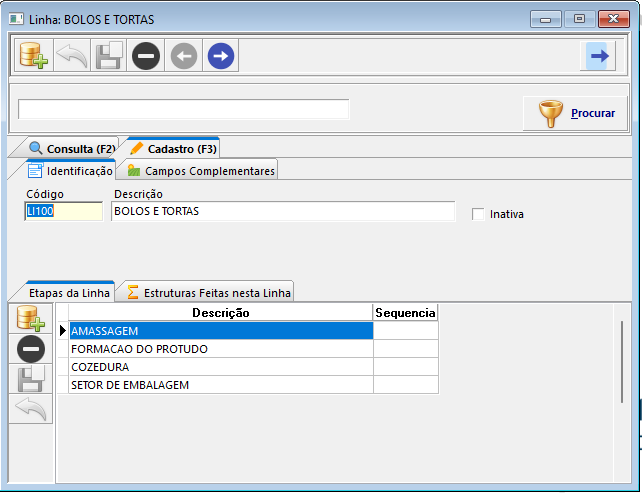Open the Campos Complementares tab
This screenshot has height=493, width=642.
tap(200, 170)
